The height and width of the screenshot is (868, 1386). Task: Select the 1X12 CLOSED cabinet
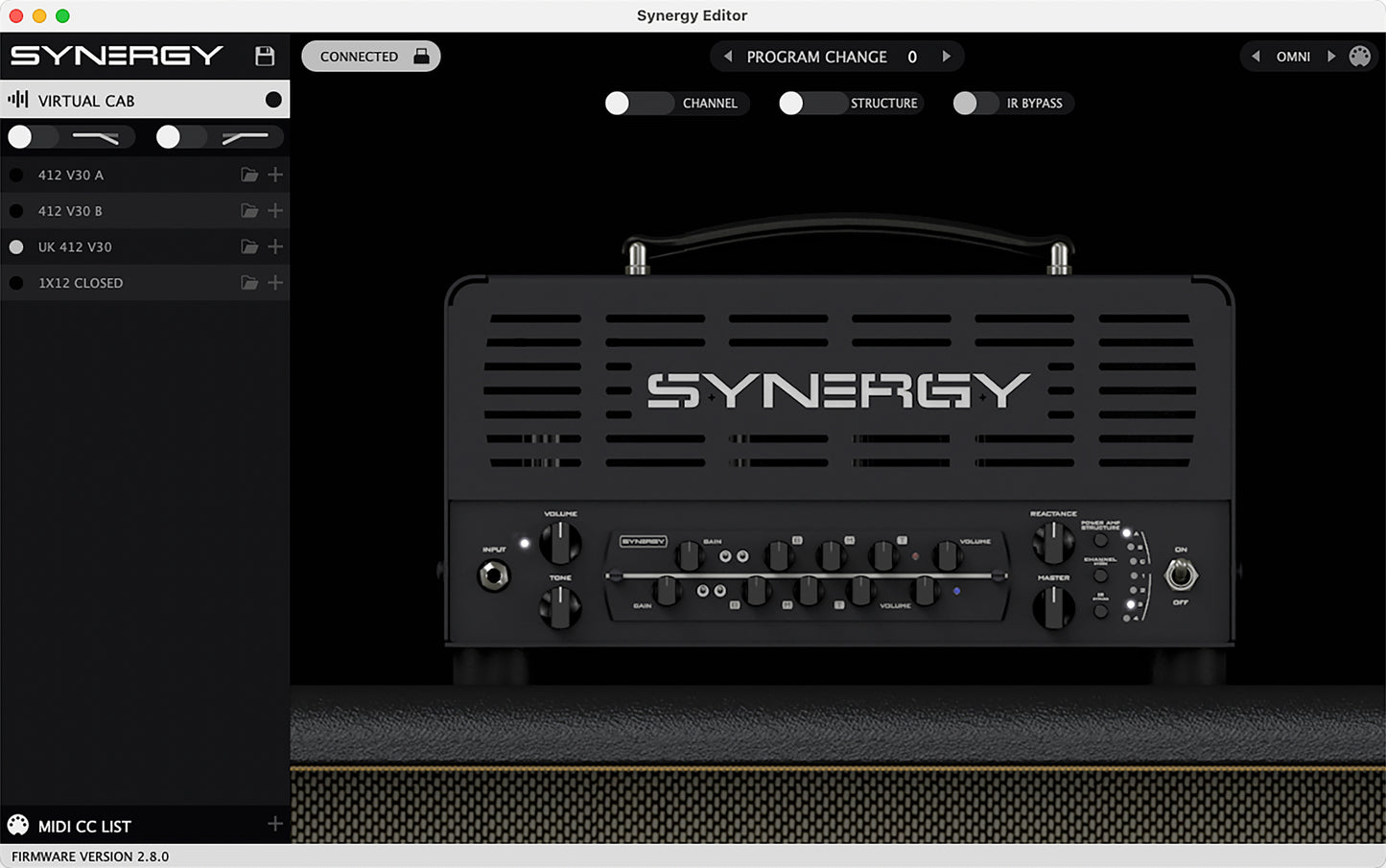[x=81, y=283]
